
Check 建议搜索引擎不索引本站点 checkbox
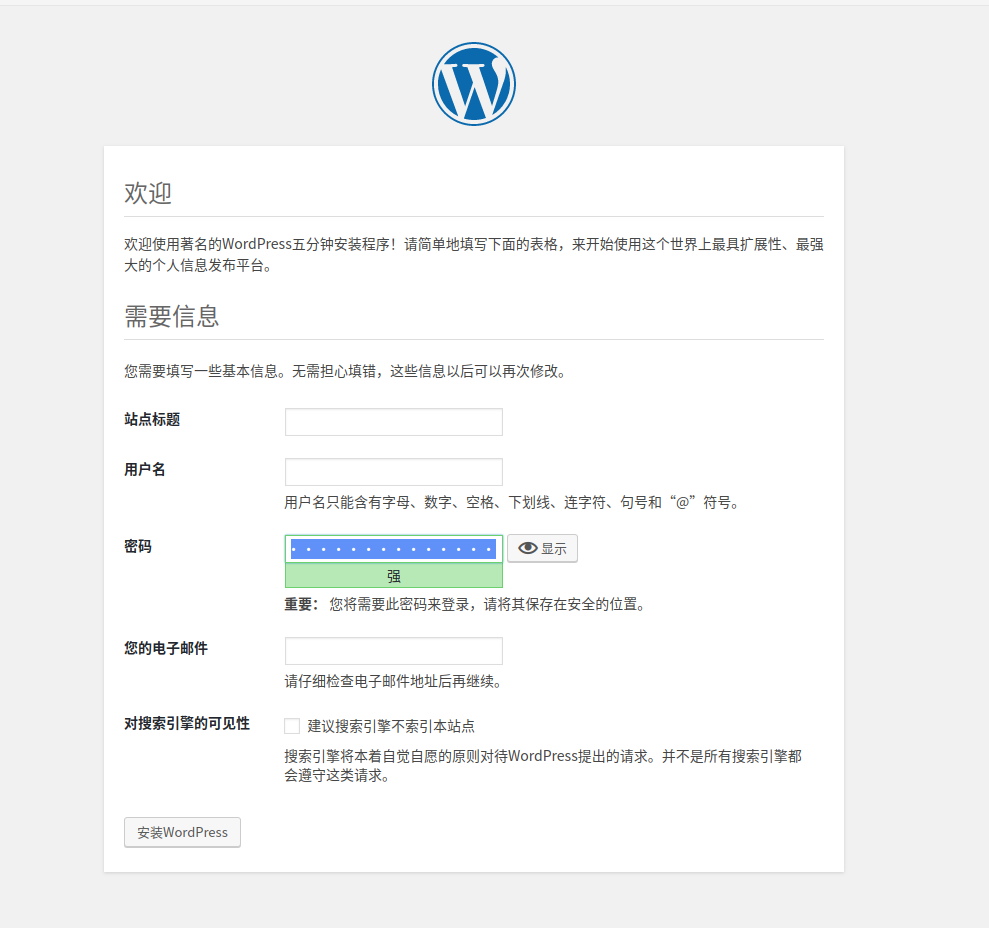click(292, 726)
